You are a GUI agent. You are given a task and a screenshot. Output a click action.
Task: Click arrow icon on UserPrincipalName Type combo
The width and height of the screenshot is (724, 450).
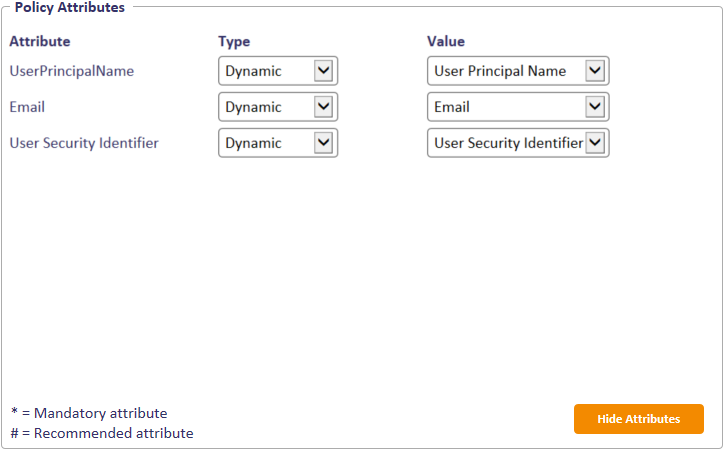pyautogui.click(x=323, y=71)
